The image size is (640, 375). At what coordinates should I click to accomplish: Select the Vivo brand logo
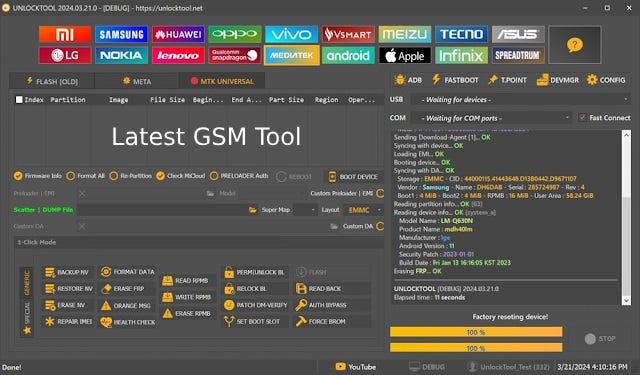click(x=291, y=34)
